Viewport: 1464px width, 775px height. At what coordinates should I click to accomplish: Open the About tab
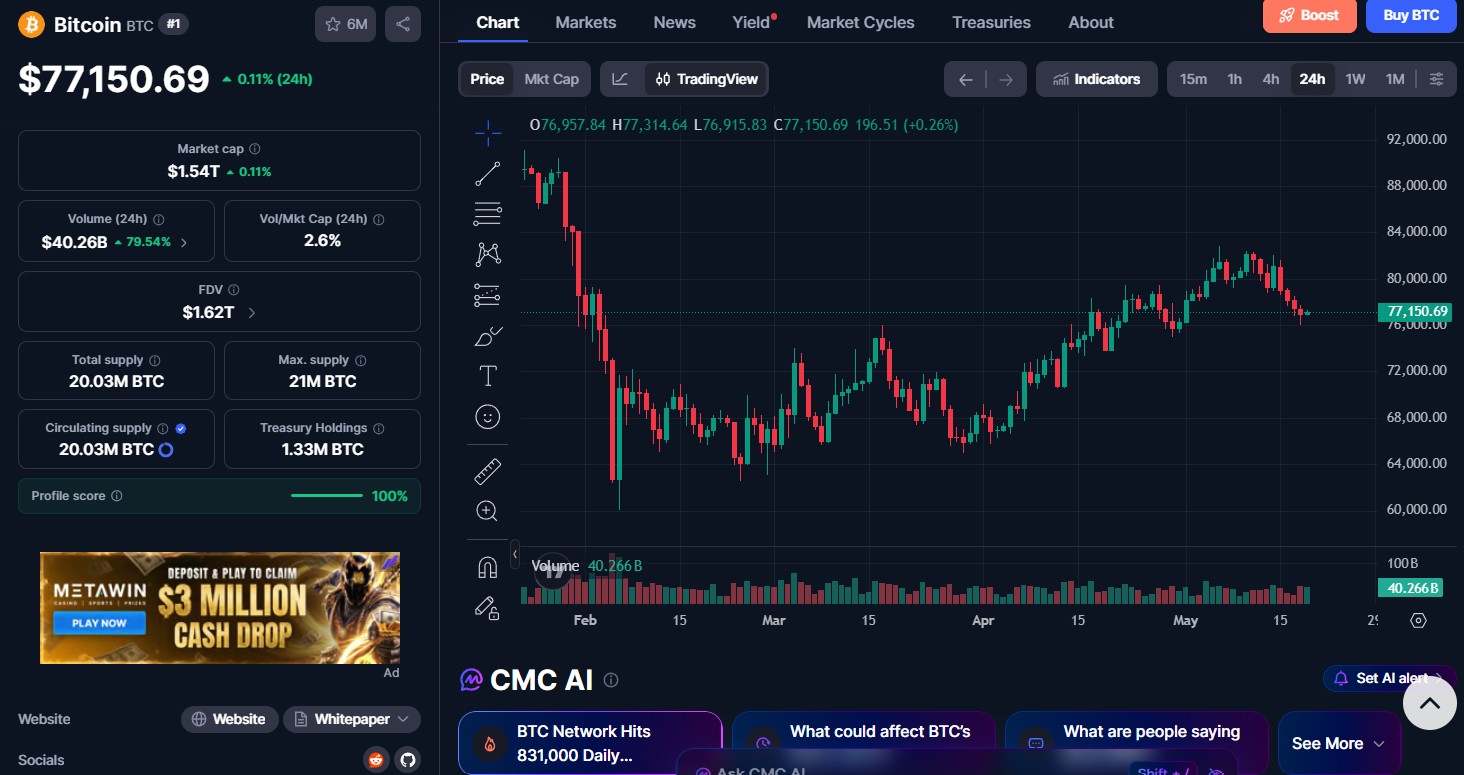(1091, 22)
